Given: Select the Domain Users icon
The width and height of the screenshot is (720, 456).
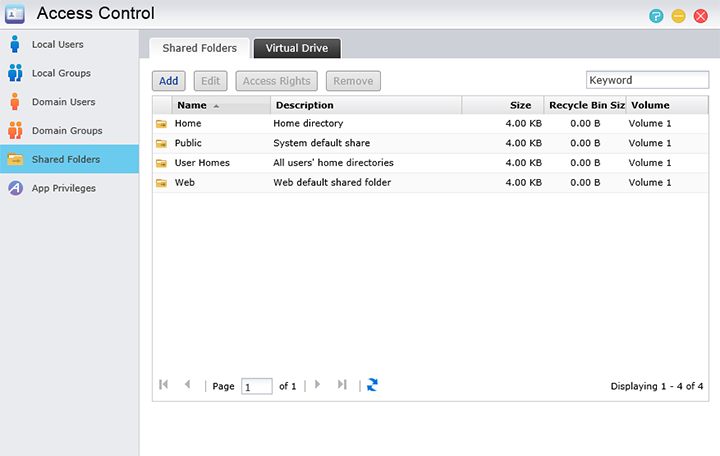Looking at the screenshot, I should point(15,102).
